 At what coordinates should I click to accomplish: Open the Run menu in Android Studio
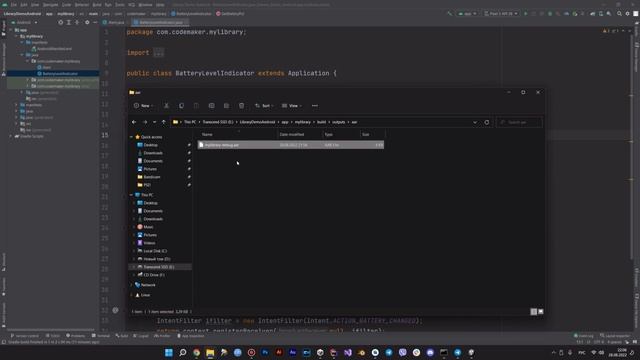pyautogui.click(x=108, y=4)
